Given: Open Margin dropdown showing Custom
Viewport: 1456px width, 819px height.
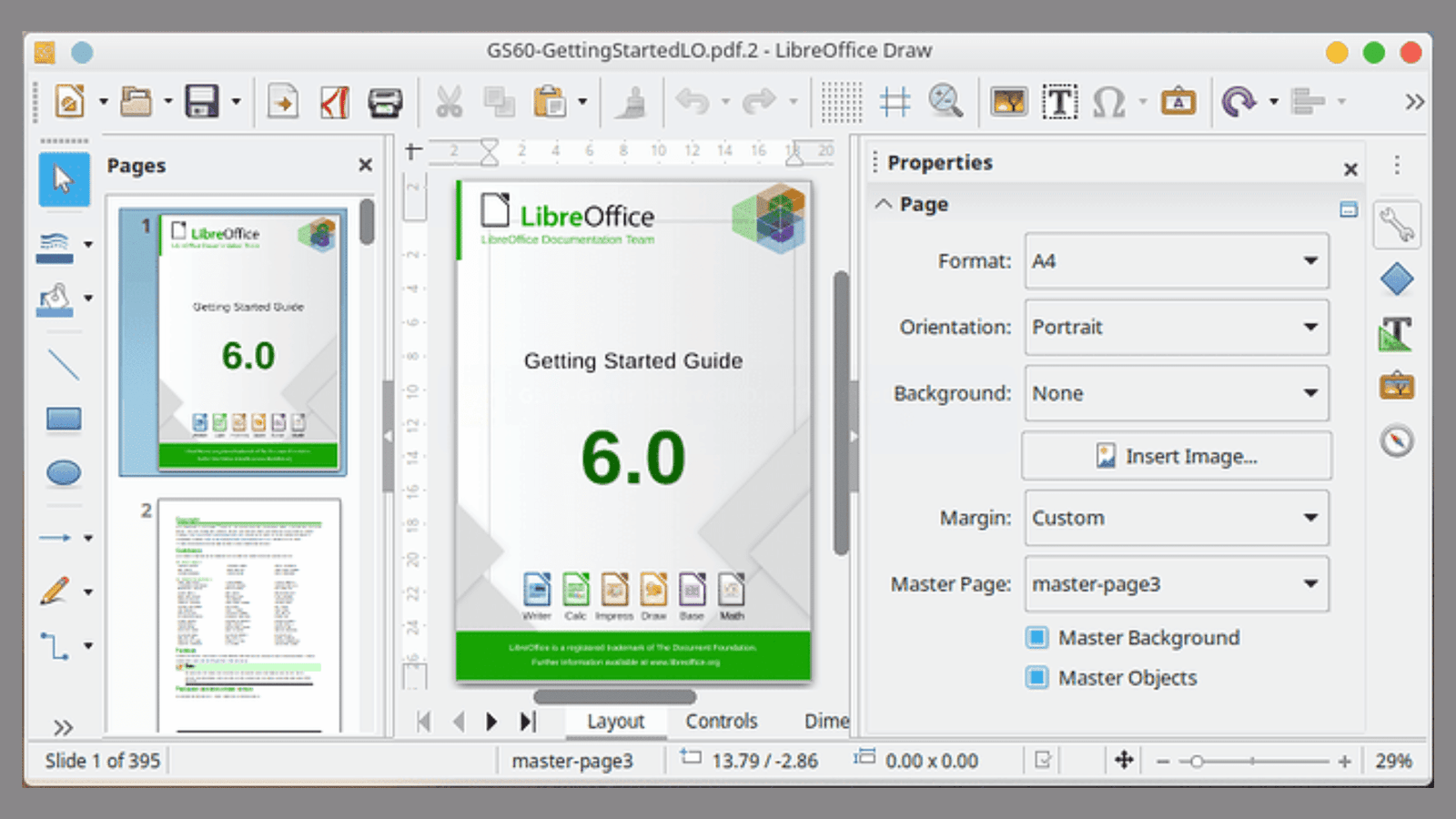Looking at the screenshot, I should pos(1177,518).
